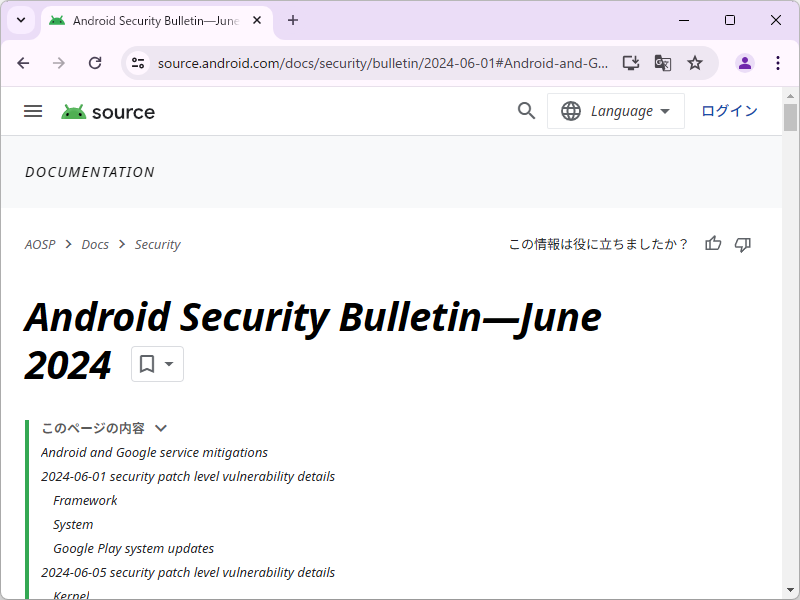This screenshot has height=600, width=800.
Task: Navigate to Security via the breadcrumb
Action: pos(157,243)
